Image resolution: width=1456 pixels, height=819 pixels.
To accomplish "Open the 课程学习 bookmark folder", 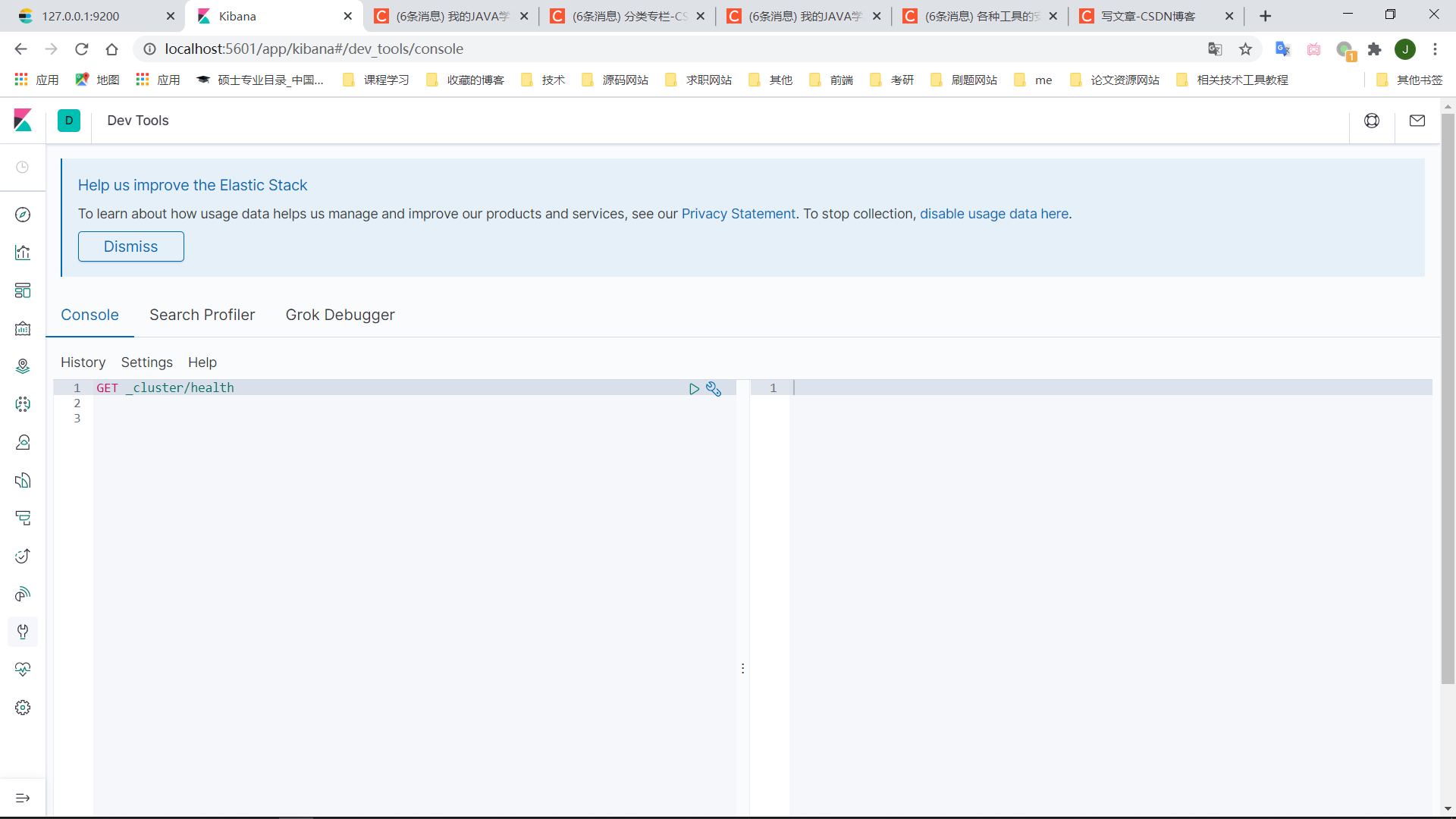I will coord(376,80).
